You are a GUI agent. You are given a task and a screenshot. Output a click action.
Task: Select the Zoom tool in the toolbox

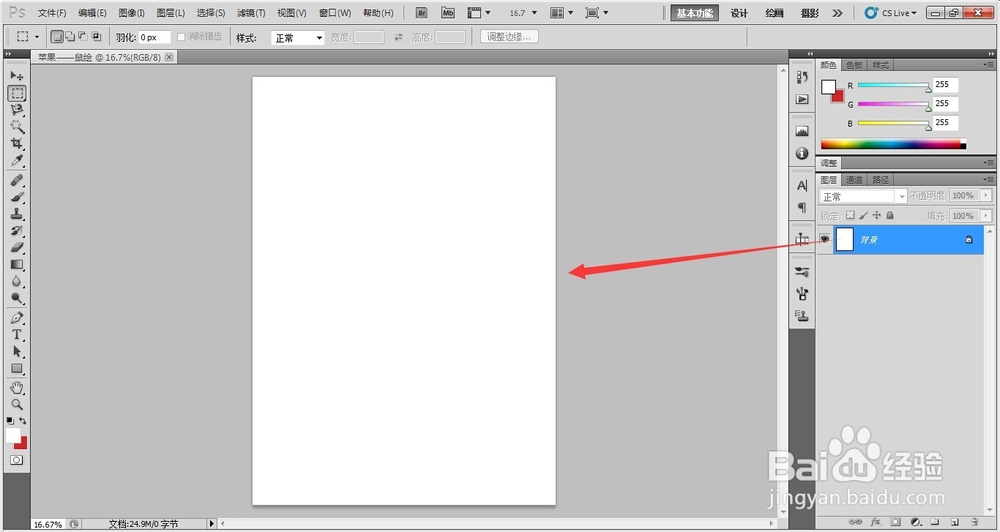click(x=17, y=404)
